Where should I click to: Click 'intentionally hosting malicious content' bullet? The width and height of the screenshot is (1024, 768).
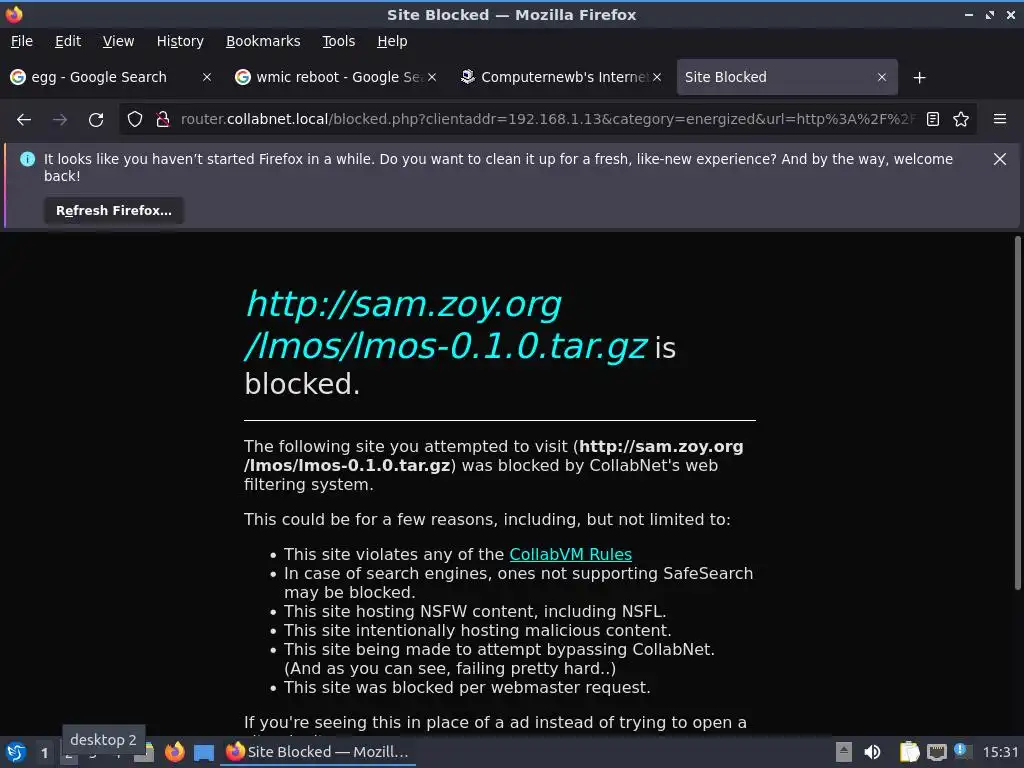[477, 631]
